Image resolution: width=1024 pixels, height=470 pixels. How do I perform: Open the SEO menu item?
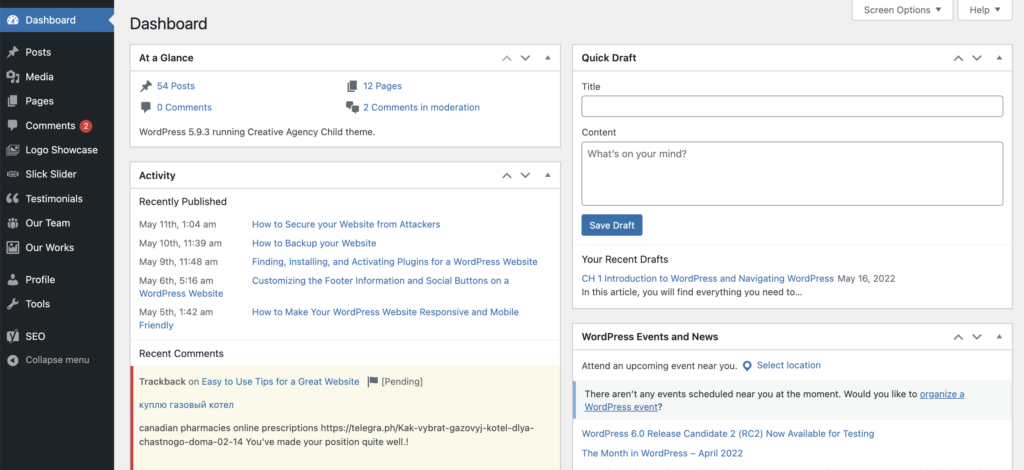point(57,336)
